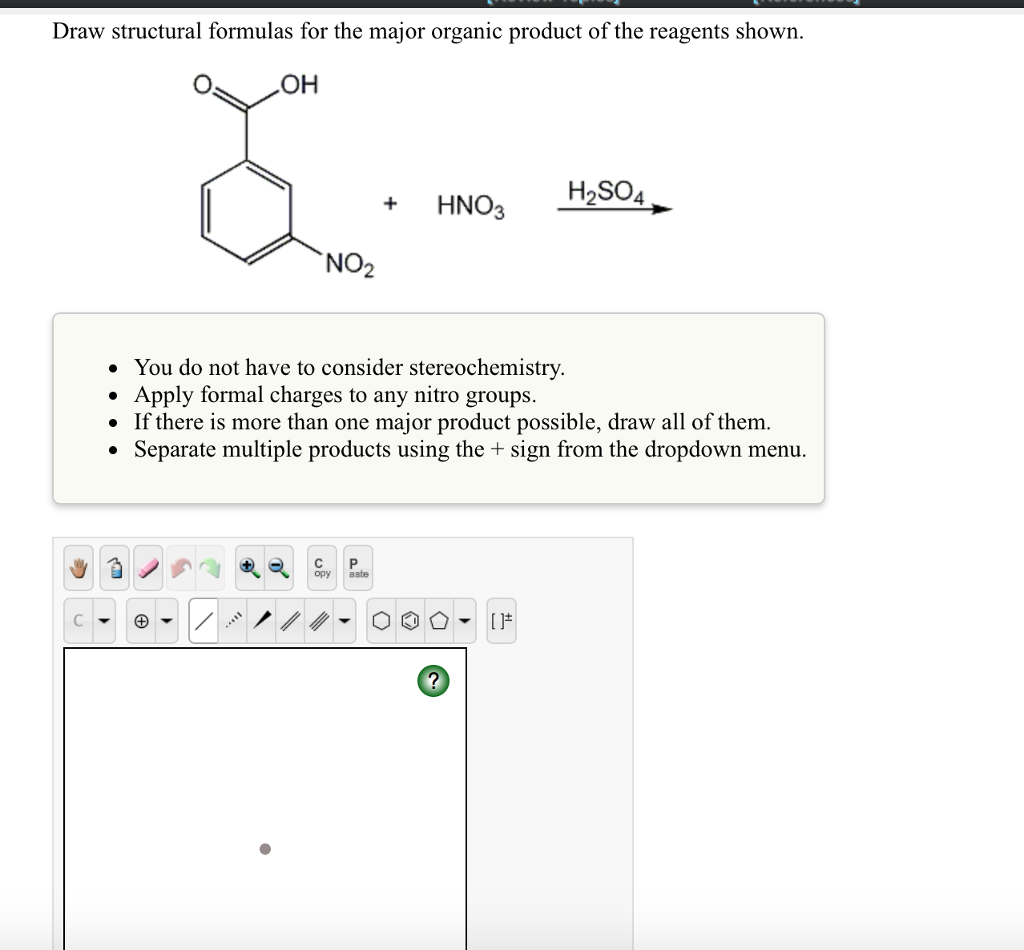The image size is (1024, 950).
Task: Undo the last drawing action
Action: 181,568
